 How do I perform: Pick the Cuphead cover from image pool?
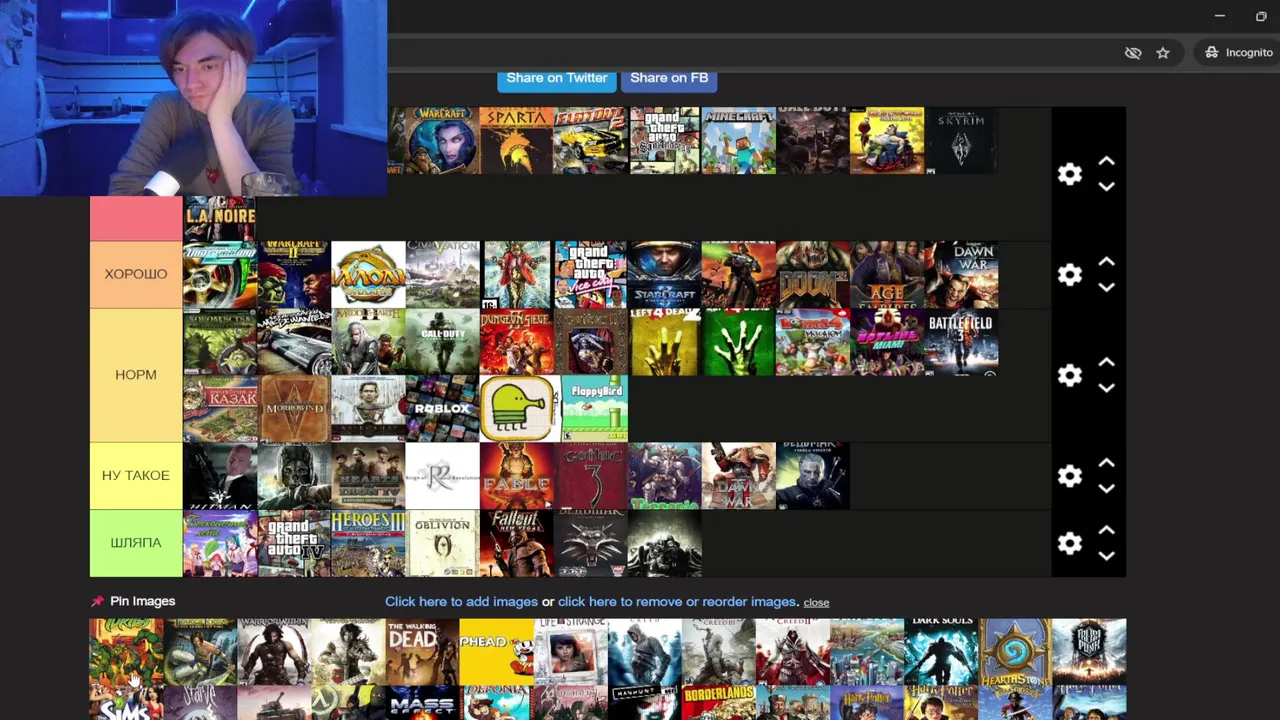tap(496, 652)
